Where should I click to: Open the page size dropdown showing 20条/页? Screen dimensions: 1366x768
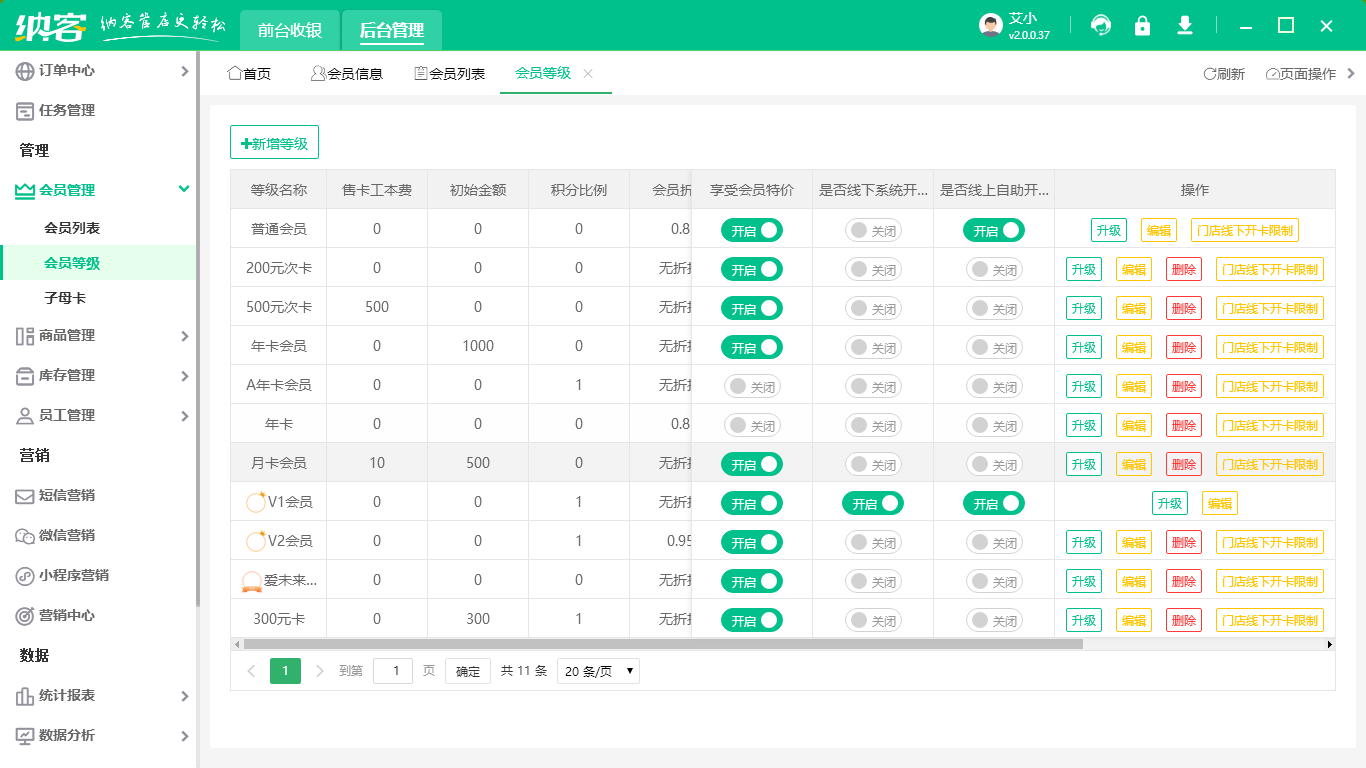coord(598,671)
